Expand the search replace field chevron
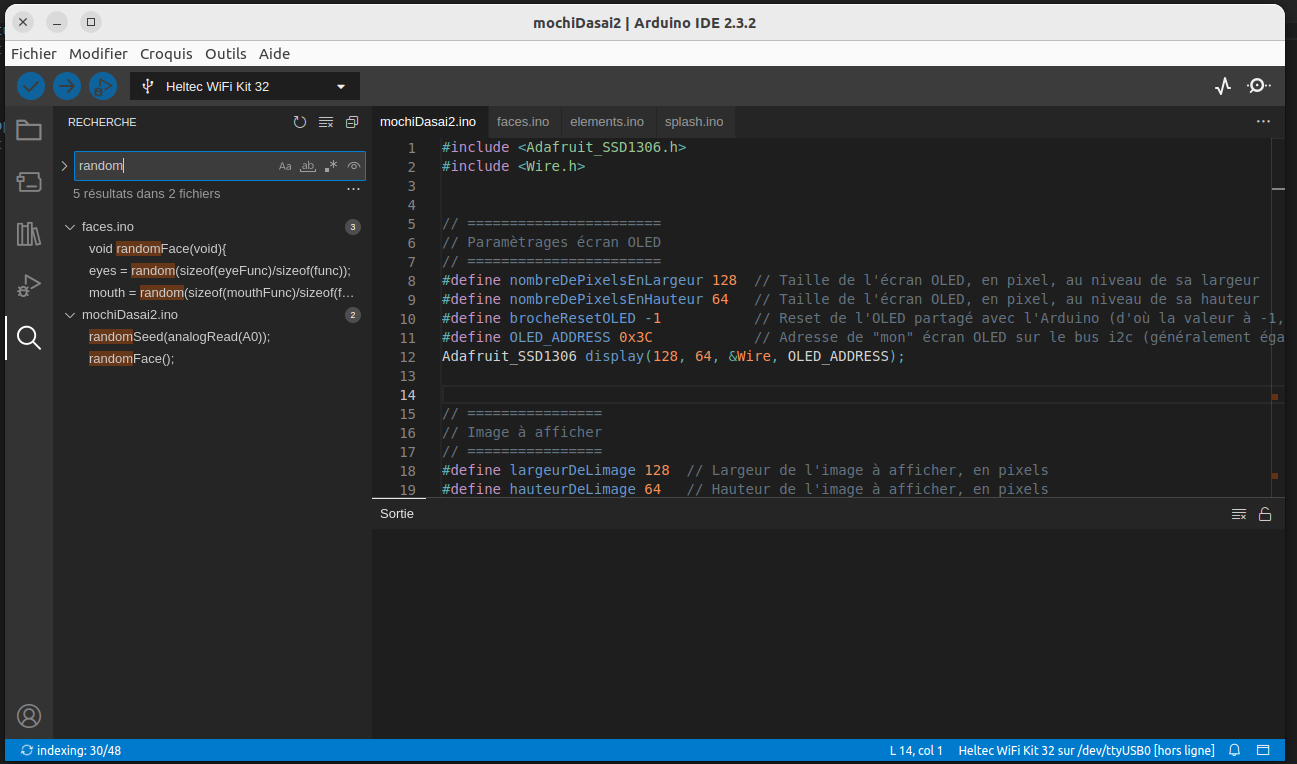This screenshot has width=1297, height=764. point(64,166)
